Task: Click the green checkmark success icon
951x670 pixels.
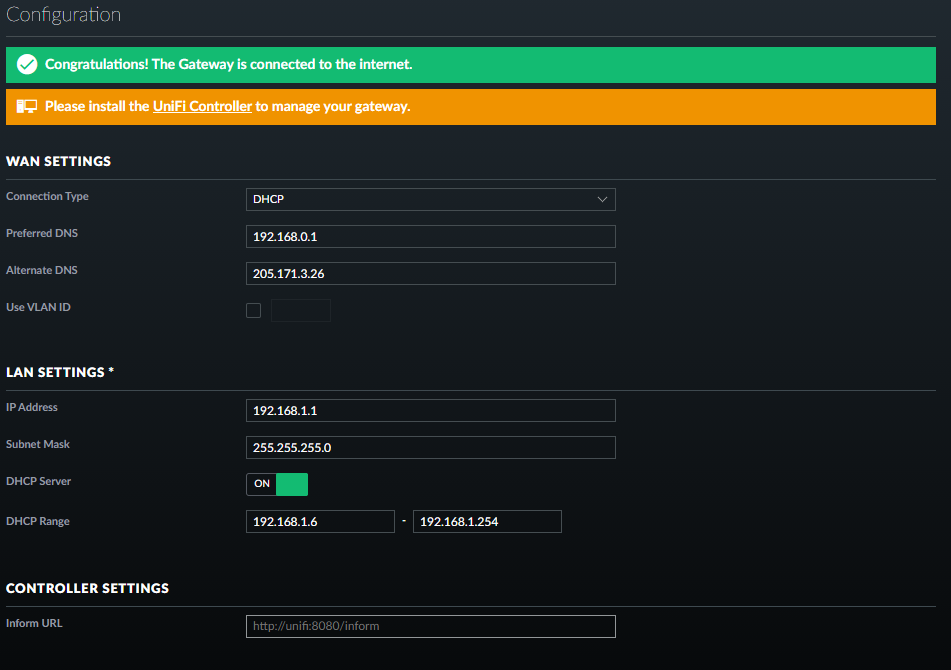Action: tap(27, 65)
